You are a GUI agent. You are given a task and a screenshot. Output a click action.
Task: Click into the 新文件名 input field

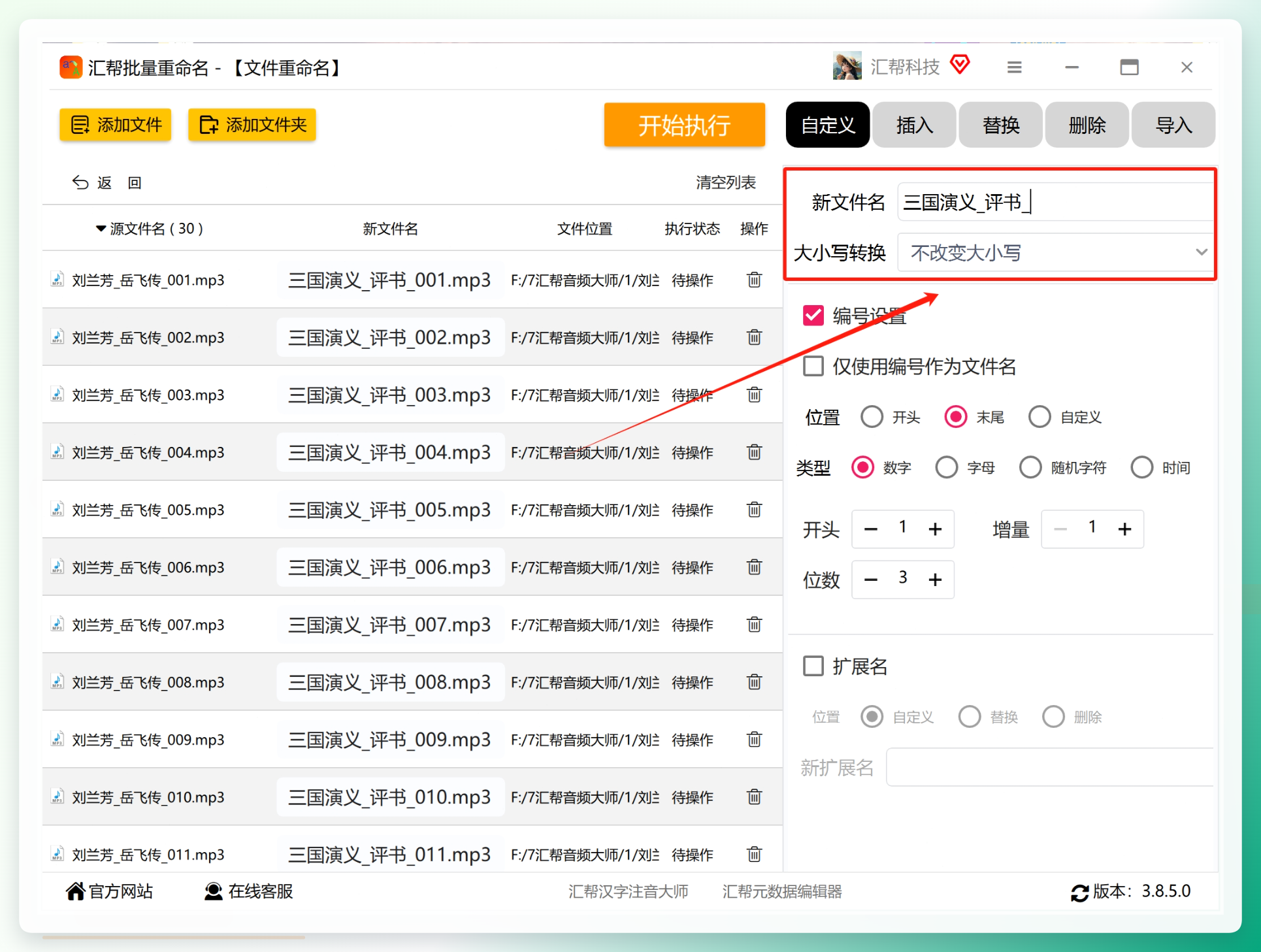1056,202
